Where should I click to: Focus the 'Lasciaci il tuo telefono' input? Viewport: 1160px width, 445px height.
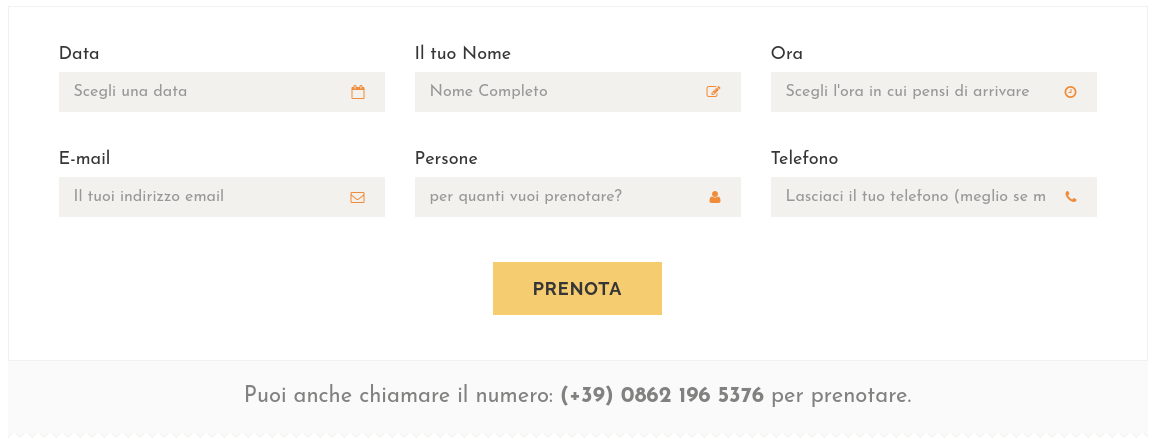point(934,197)
